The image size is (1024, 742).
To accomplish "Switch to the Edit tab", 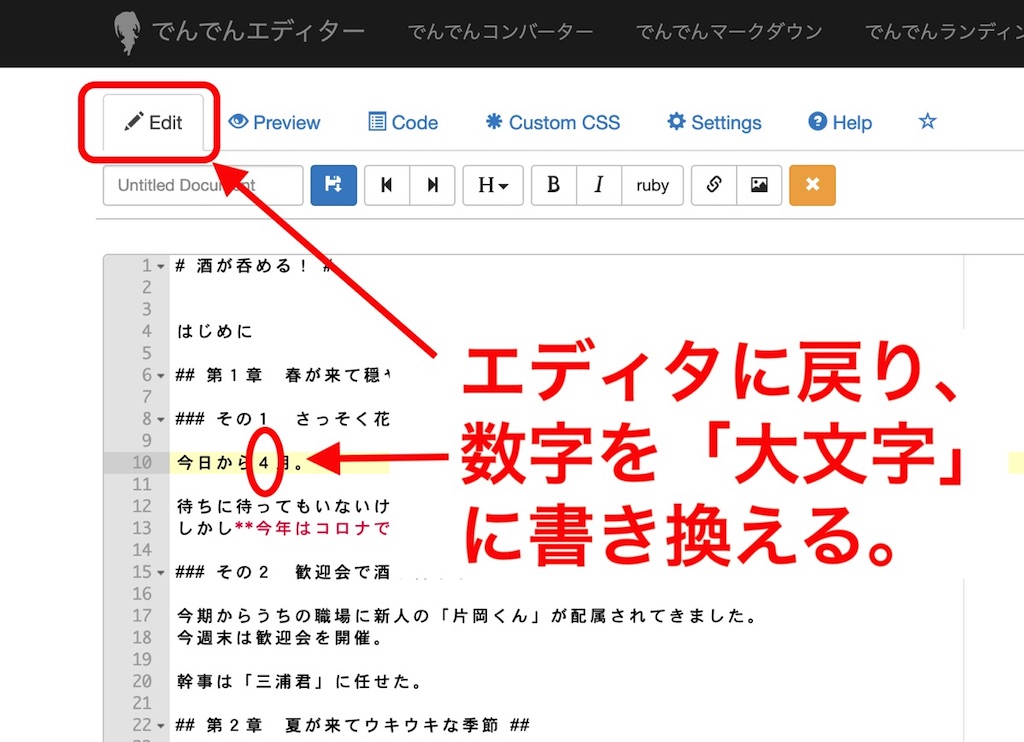I will pos(153,122).
